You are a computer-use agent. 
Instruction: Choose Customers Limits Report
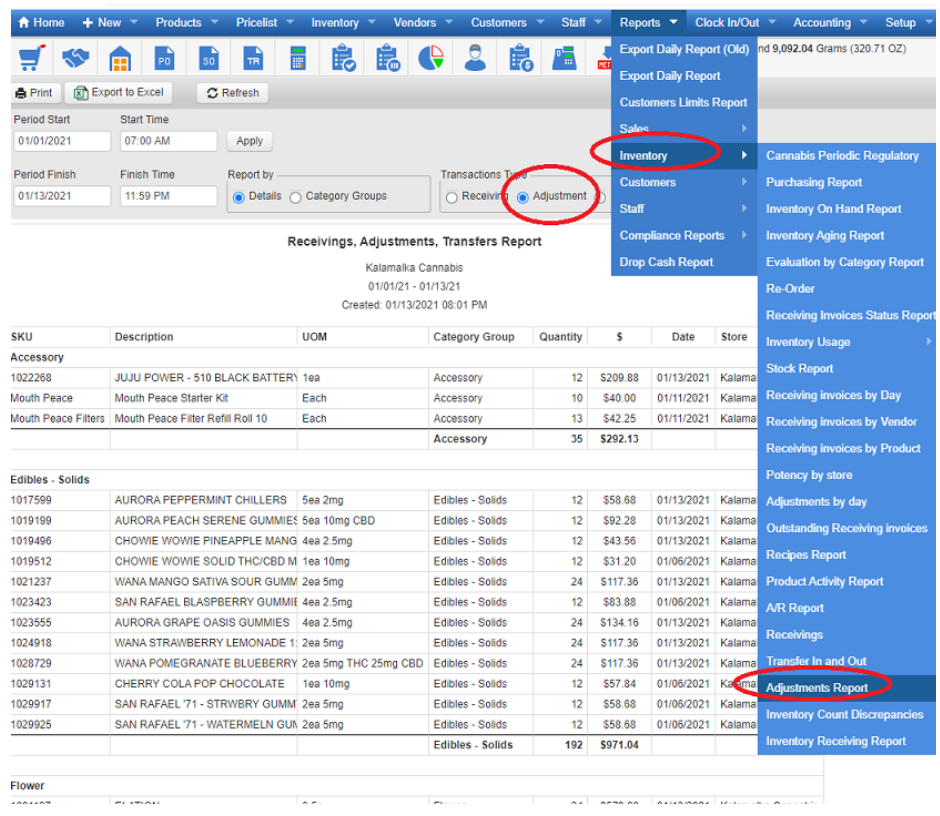(x=684, y=102)
